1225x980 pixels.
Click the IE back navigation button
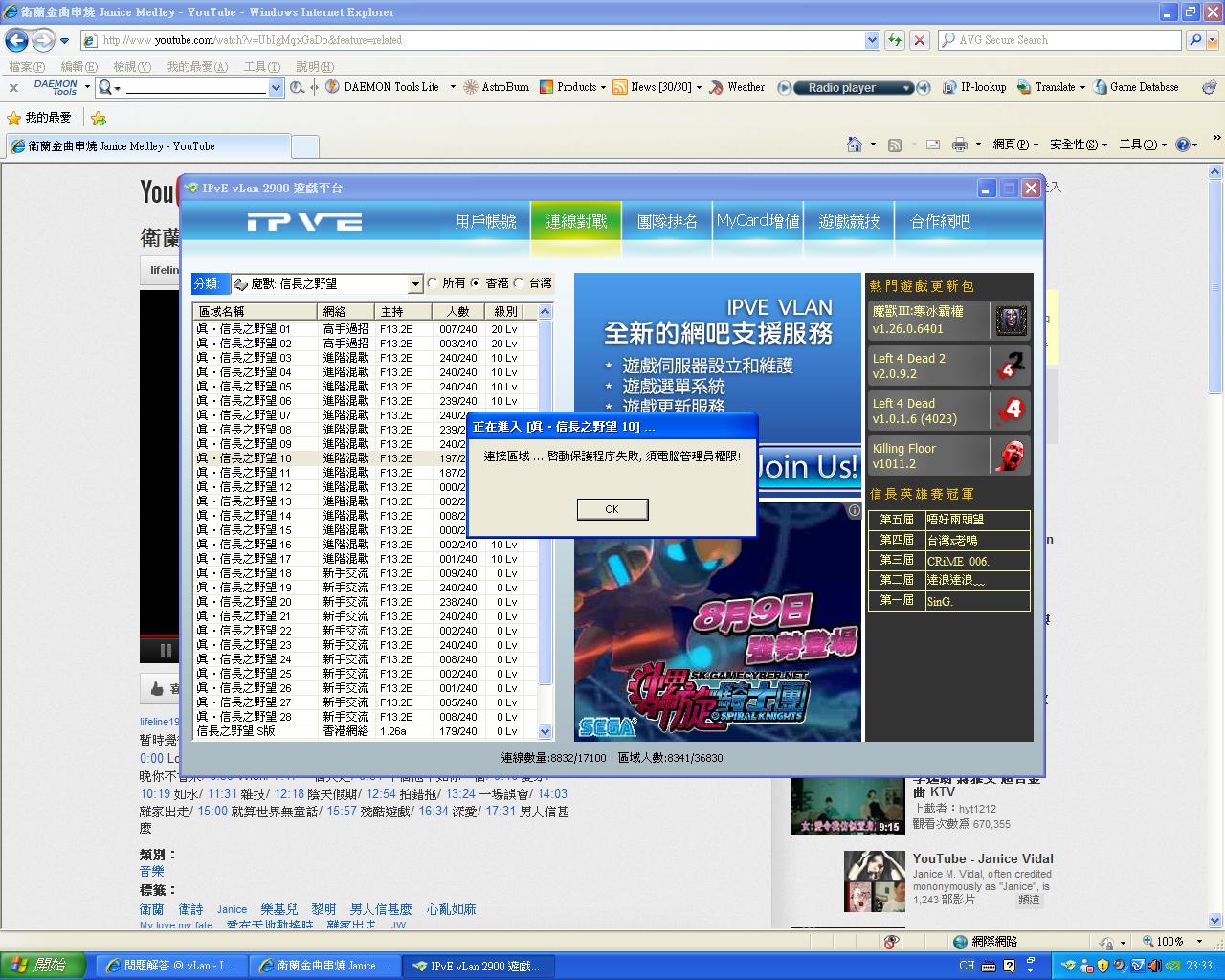point(16,40)
